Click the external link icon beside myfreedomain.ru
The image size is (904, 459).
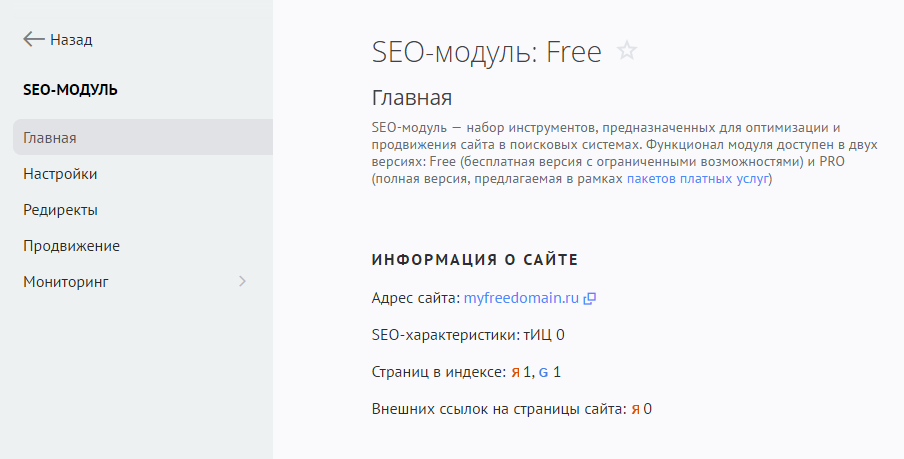590,298
